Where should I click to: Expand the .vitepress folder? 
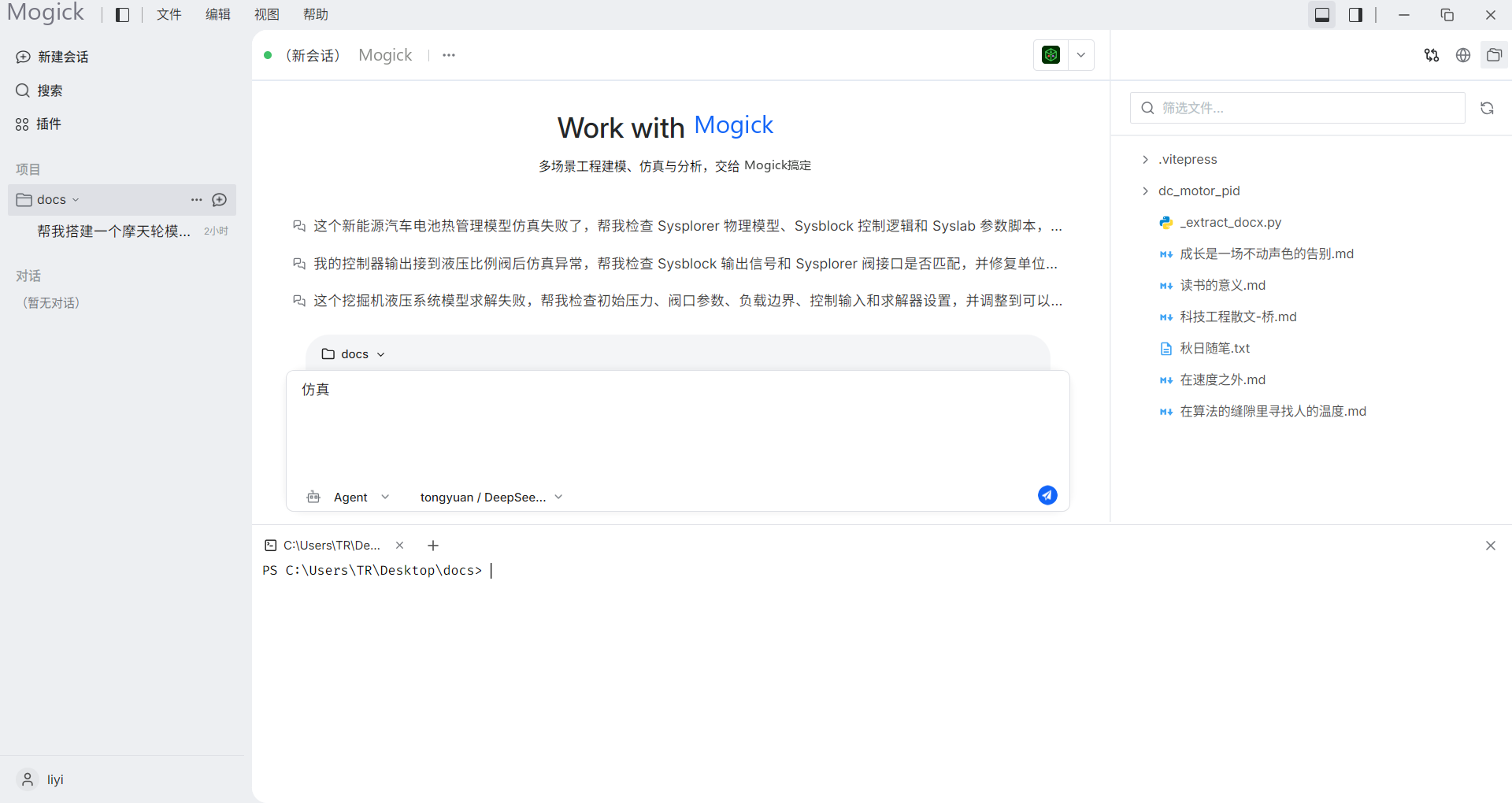(1180, 159)
